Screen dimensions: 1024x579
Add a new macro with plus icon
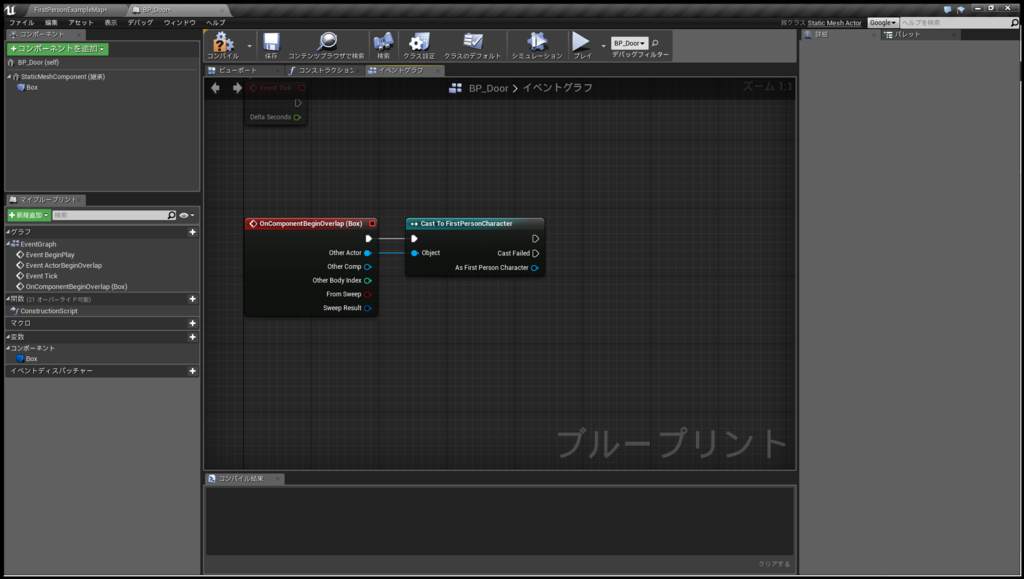click(193, 323)
